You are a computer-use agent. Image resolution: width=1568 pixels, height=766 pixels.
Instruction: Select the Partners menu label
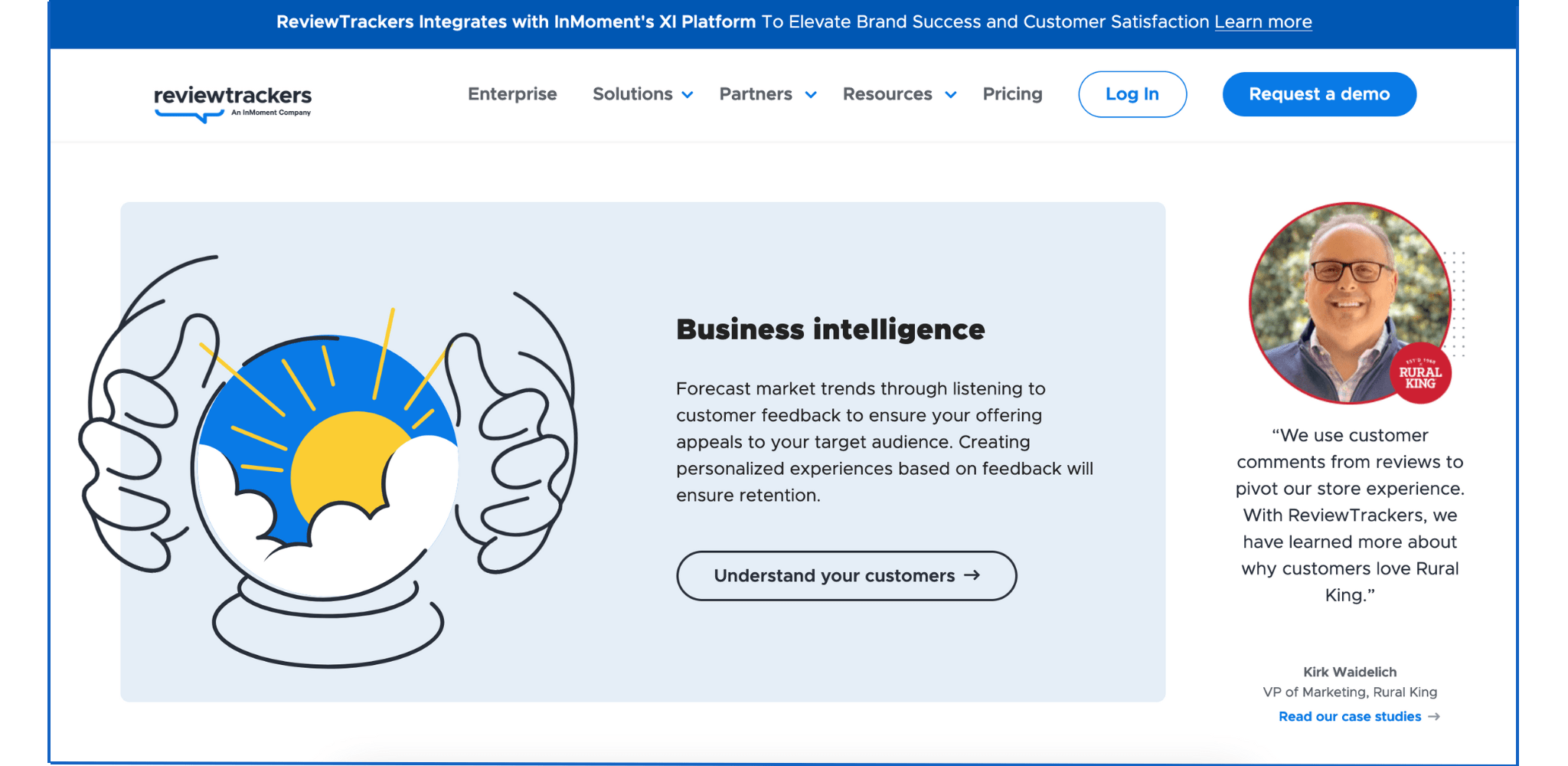coord(755,94)
